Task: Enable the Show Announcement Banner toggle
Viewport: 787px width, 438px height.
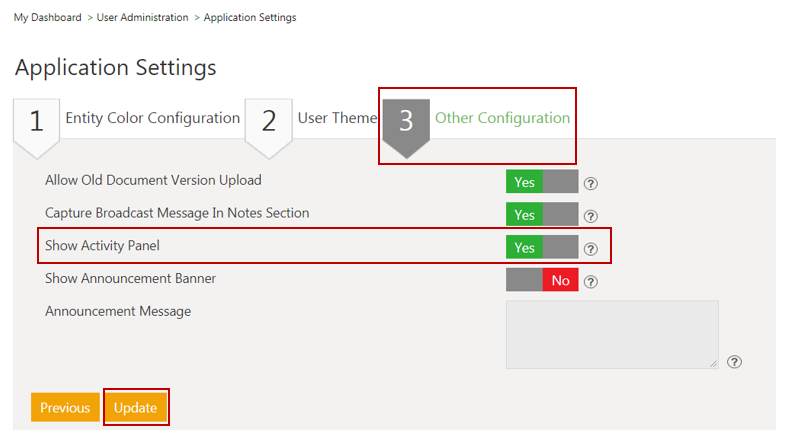Action: point(542,281)
